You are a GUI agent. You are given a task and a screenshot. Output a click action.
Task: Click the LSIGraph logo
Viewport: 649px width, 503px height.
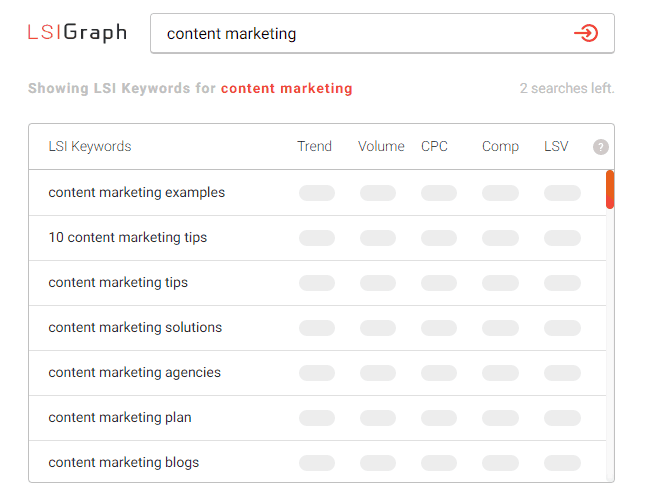(x=77, y=33)
